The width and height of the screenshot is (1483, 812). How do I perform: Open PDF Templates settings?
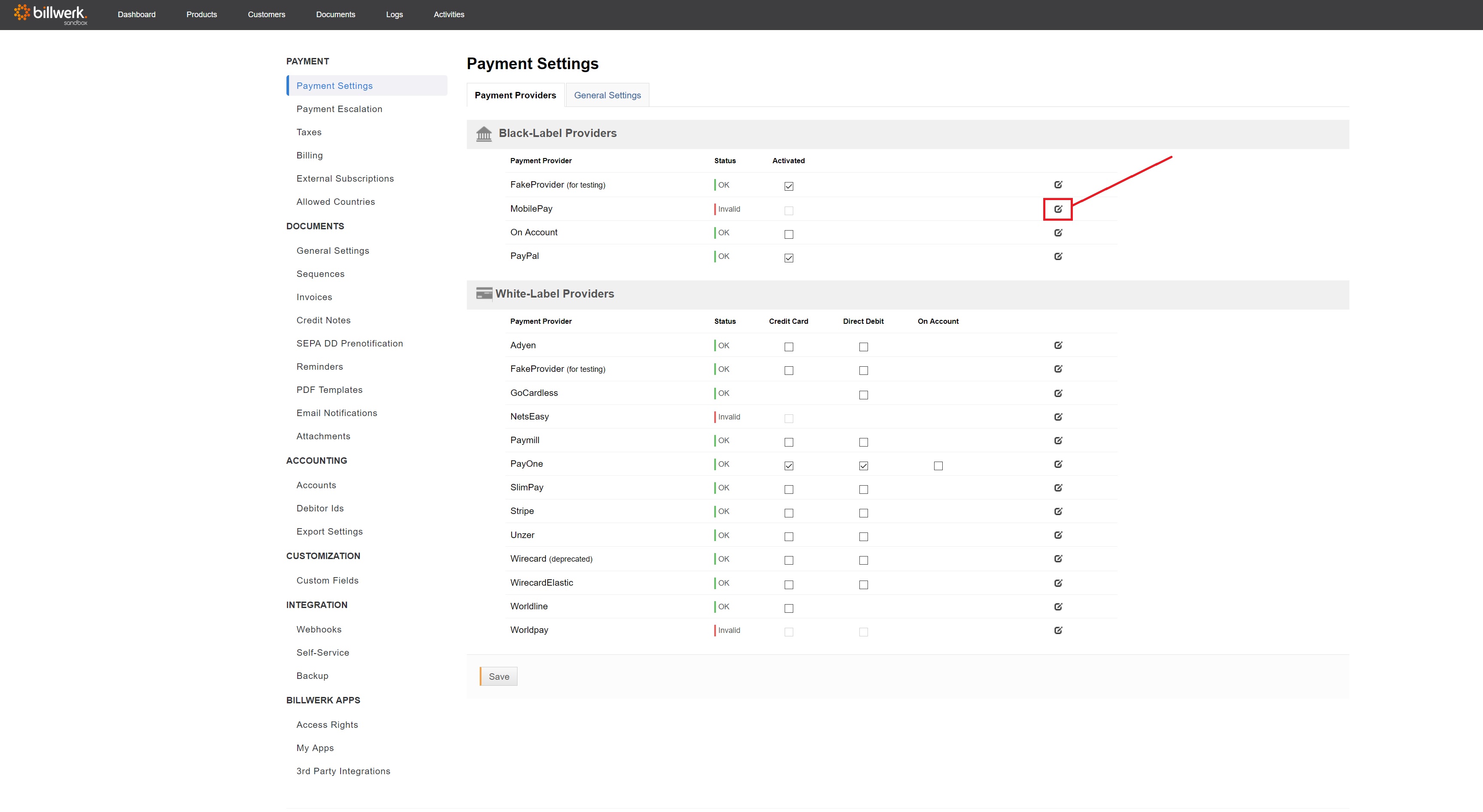[329, 389]
